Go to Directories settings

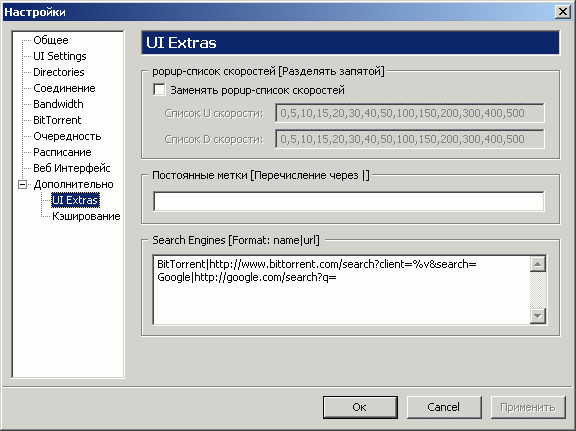click(x=59, y=72)
